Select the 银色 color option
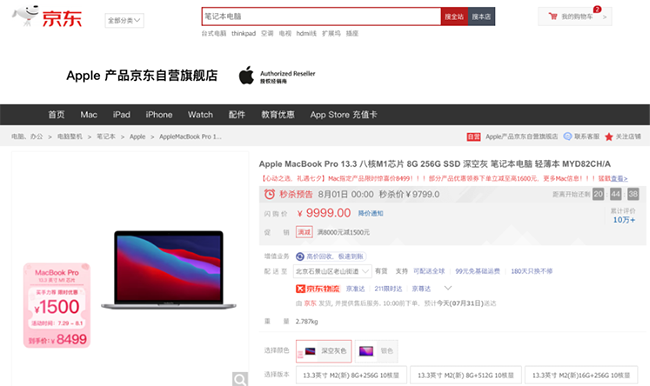The image size is (650, 386). (376, 351)
